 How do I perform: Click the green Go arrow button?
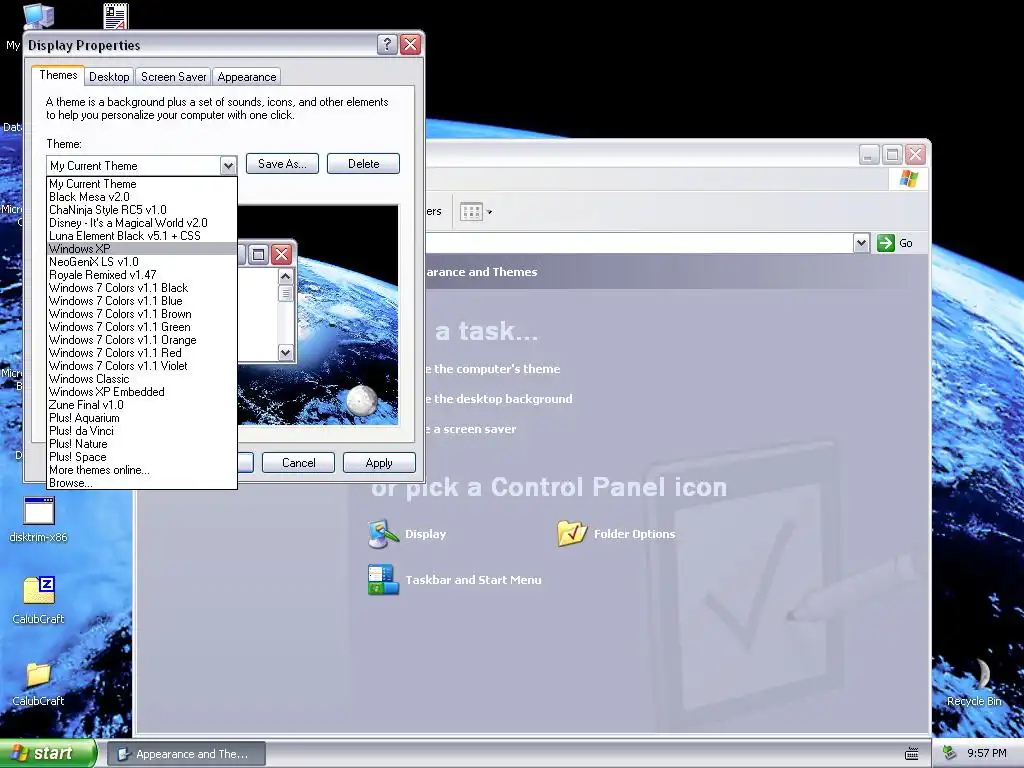tap(886, 243)
